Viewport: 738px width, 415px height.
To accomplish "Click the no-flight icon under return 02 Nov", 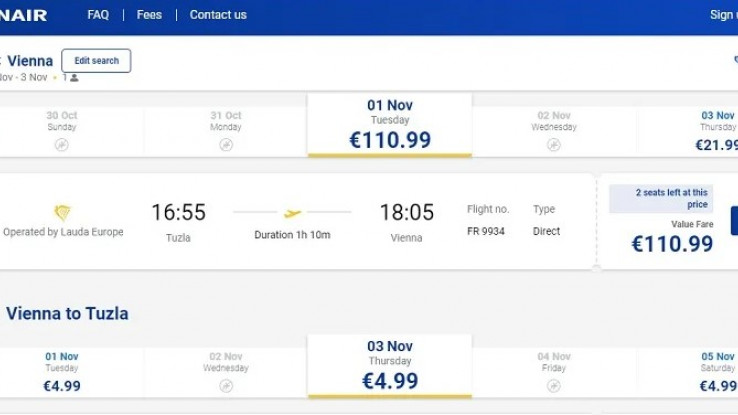I will (226, 386).
